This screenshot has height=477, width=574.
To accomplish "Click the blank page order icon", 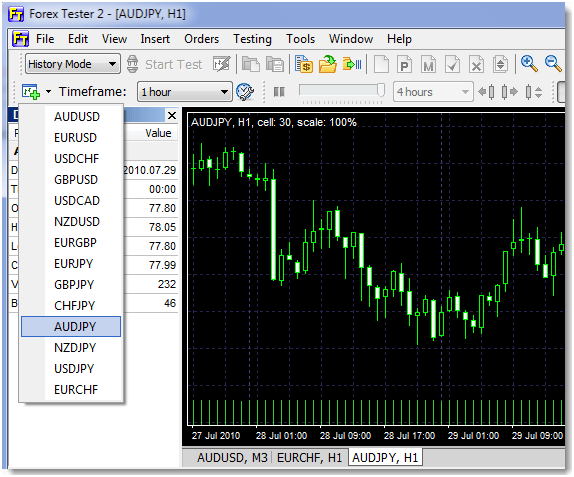I will 381,64.
